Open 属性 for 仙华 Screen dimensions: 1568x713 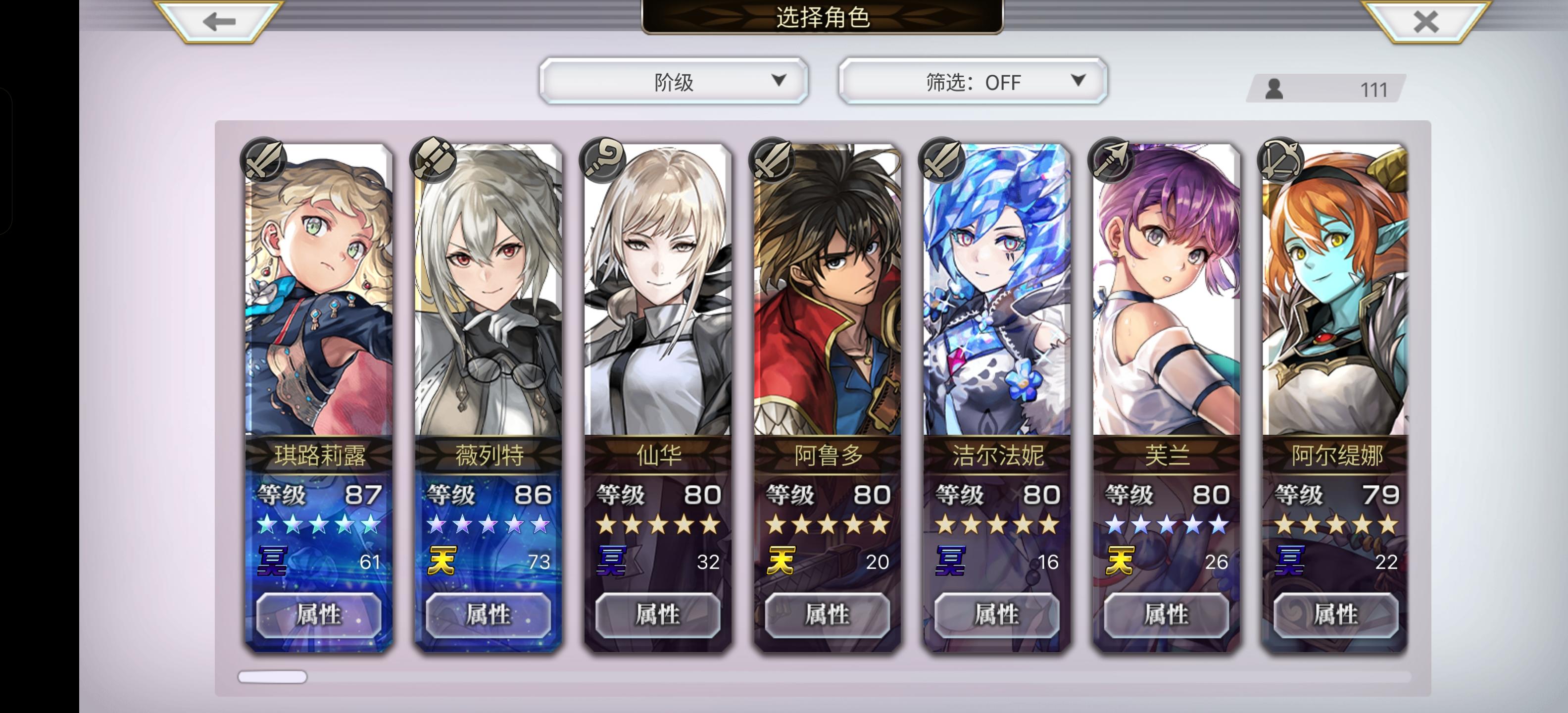coord(658,615)
